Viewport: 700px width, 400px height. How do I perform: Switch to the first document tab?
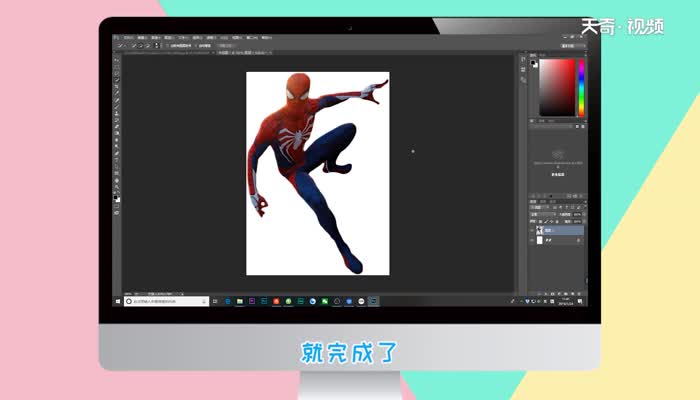(167, 53)
